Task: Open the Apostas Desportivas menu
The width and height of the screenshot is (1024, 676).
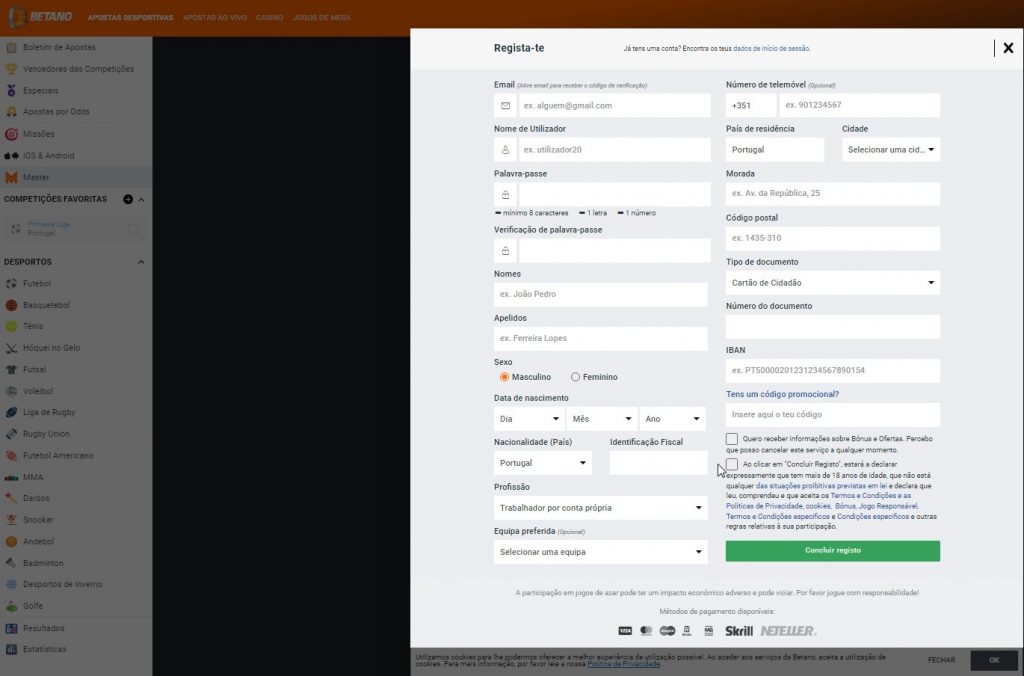Action: click(131, 18)
